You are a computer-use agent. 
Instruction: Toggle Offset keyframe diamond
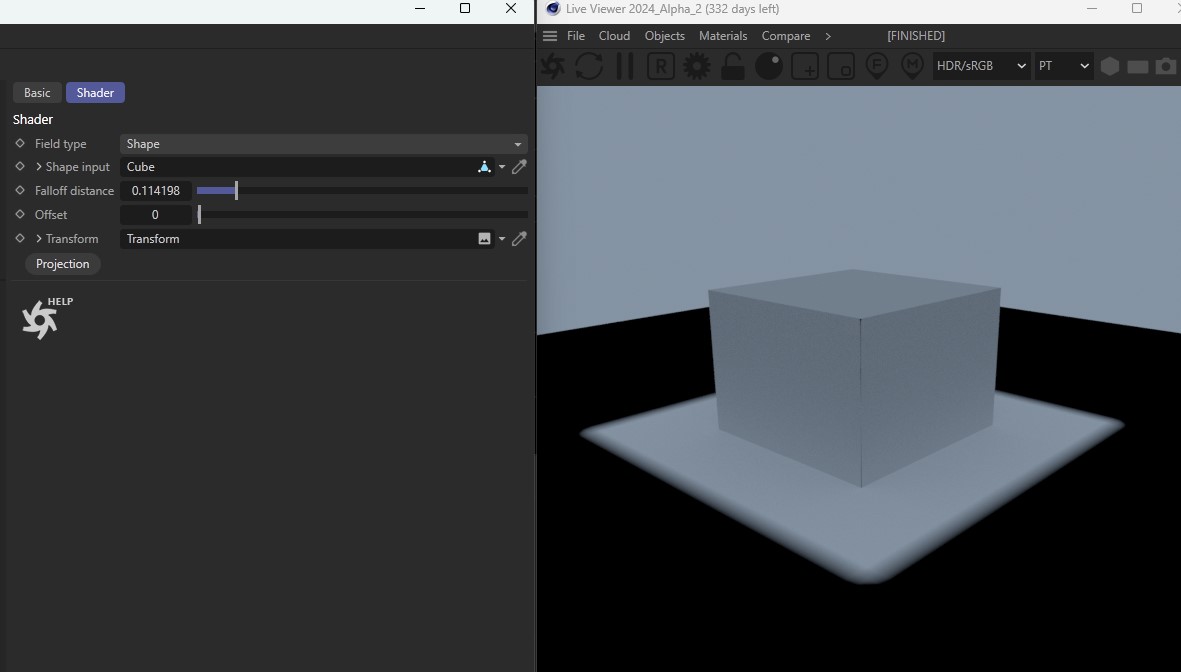20,214
